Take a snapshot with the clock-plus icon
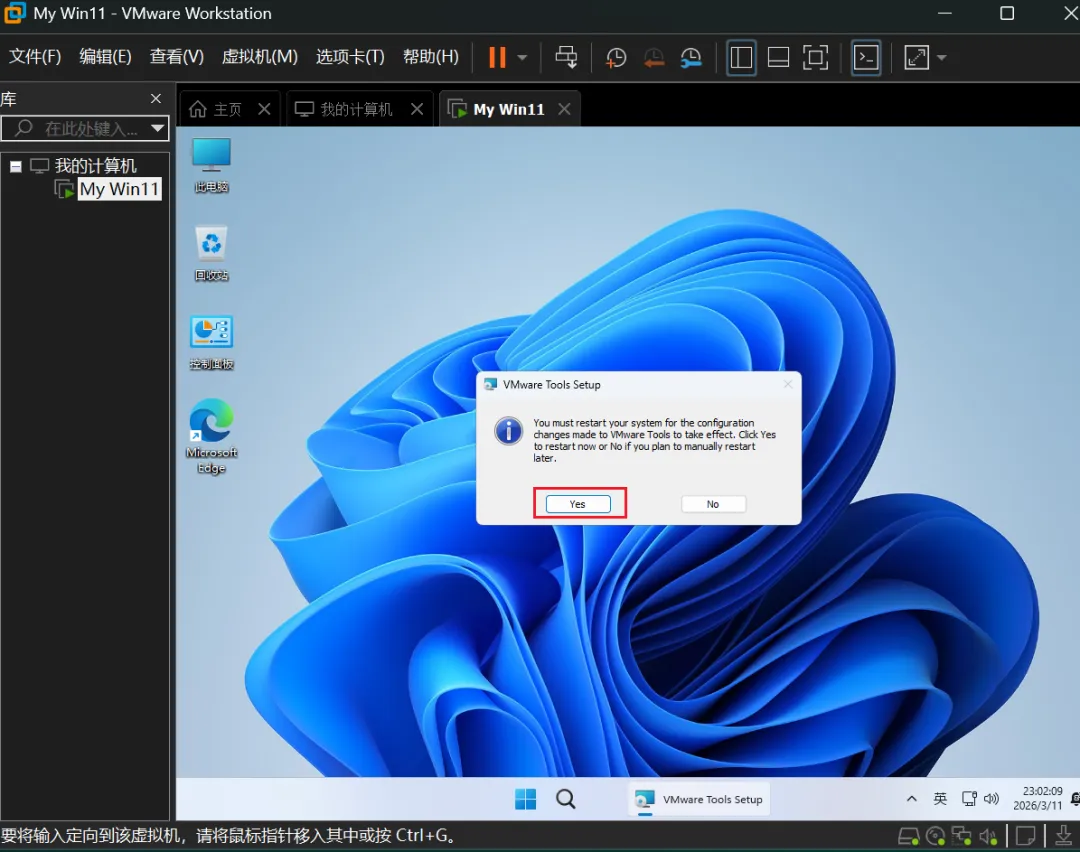 [x=616, y=58]
